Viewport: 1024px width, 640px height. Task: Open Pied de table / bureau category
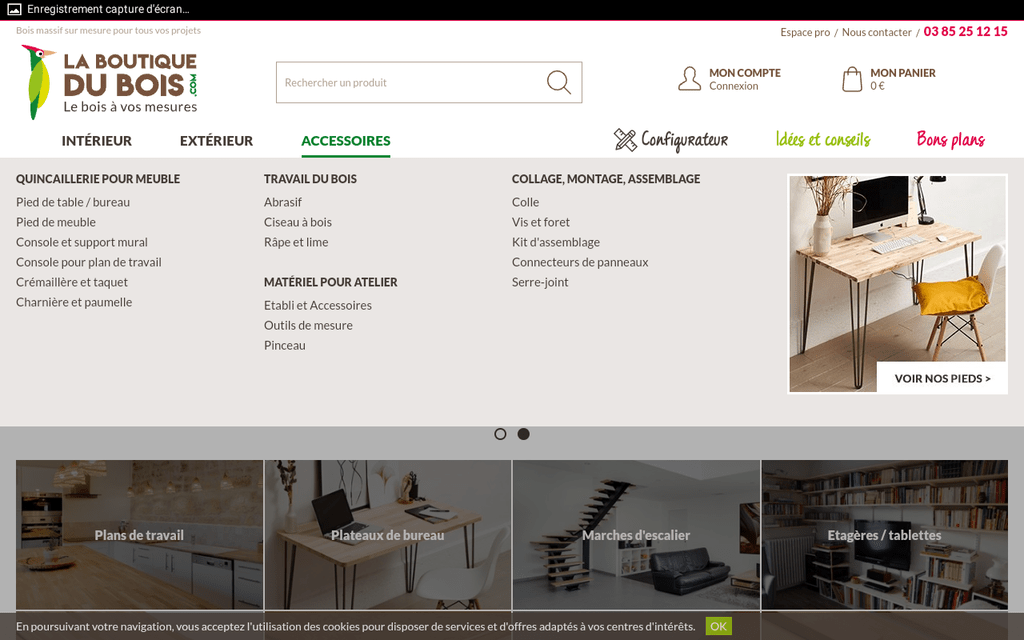pos(73,202)
